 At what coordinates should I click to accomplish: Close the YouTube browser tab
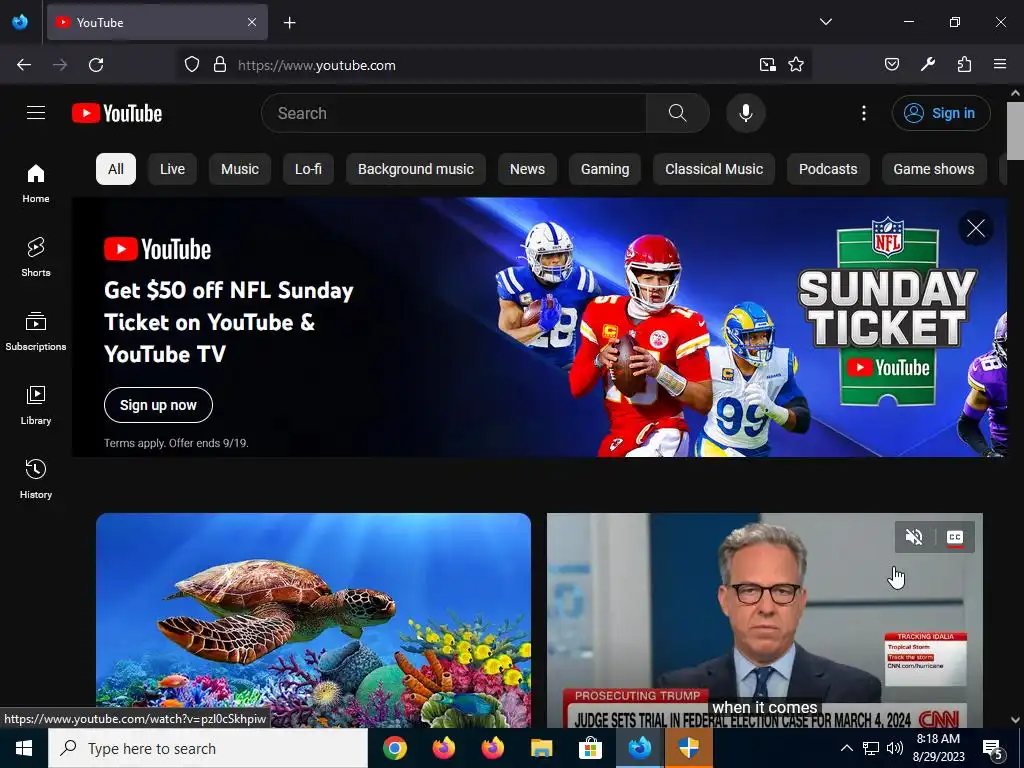(252, 22)
